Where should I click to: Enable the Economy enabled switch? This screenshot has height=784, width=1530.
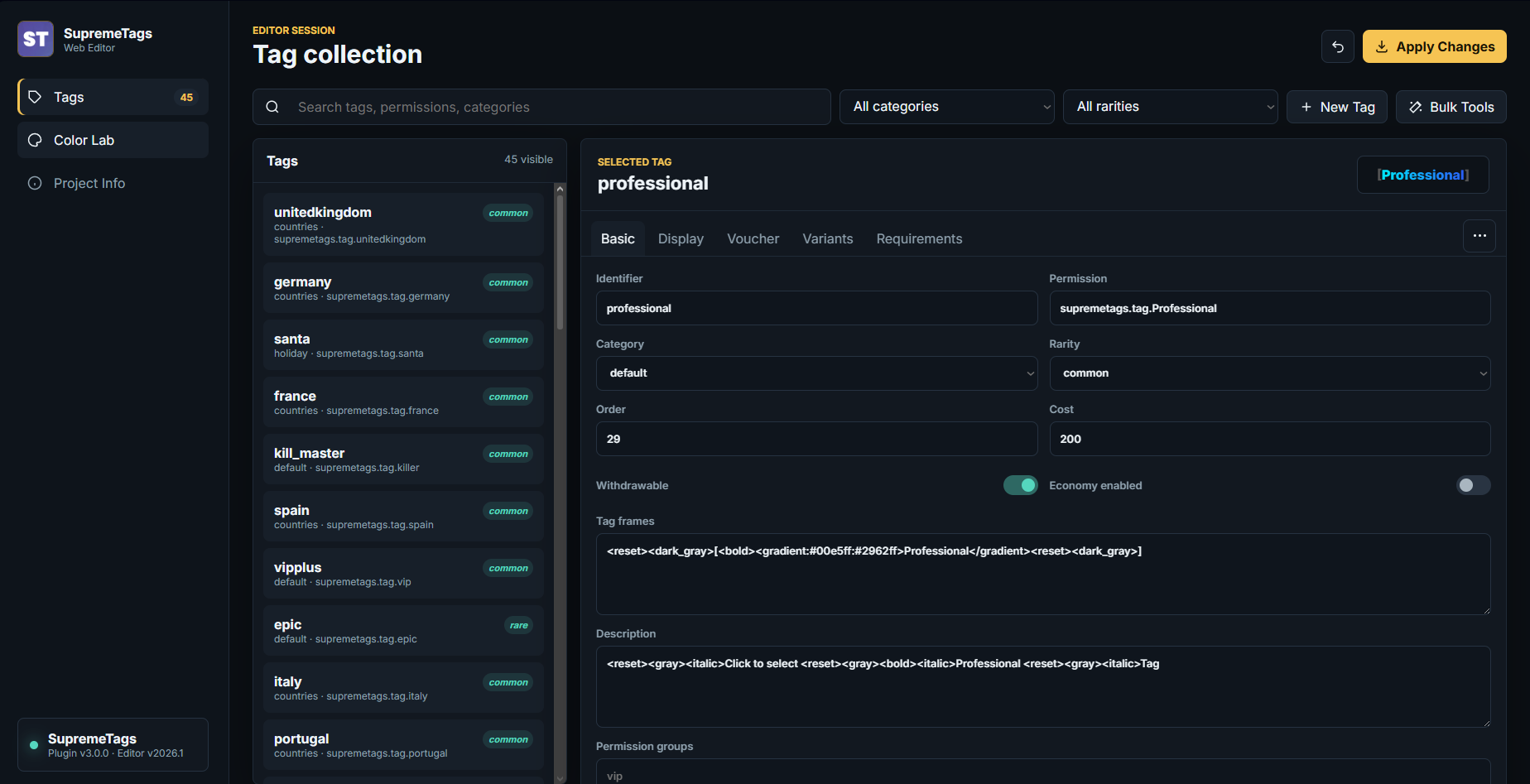pyautogui.click(x=1474, y=485)
